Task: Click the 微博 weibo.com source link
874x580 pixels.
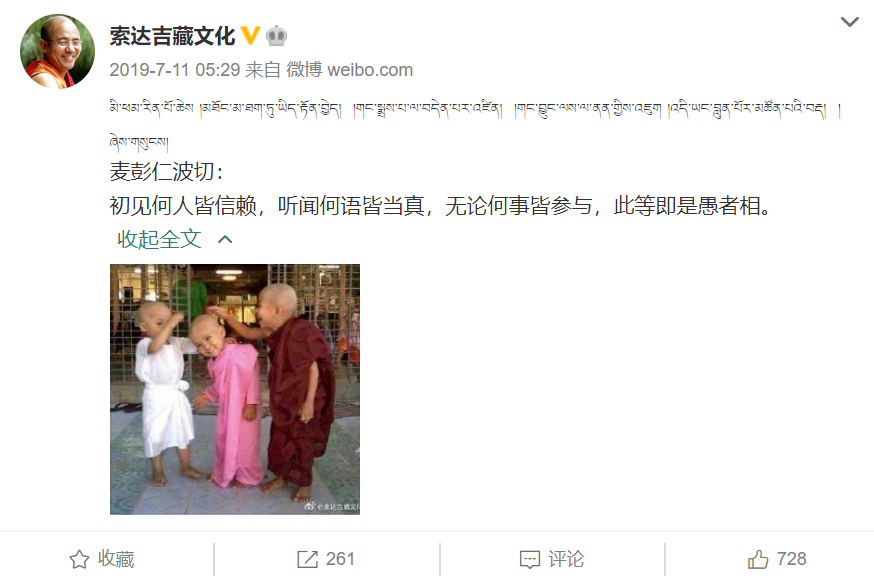Action: [349, 70]
